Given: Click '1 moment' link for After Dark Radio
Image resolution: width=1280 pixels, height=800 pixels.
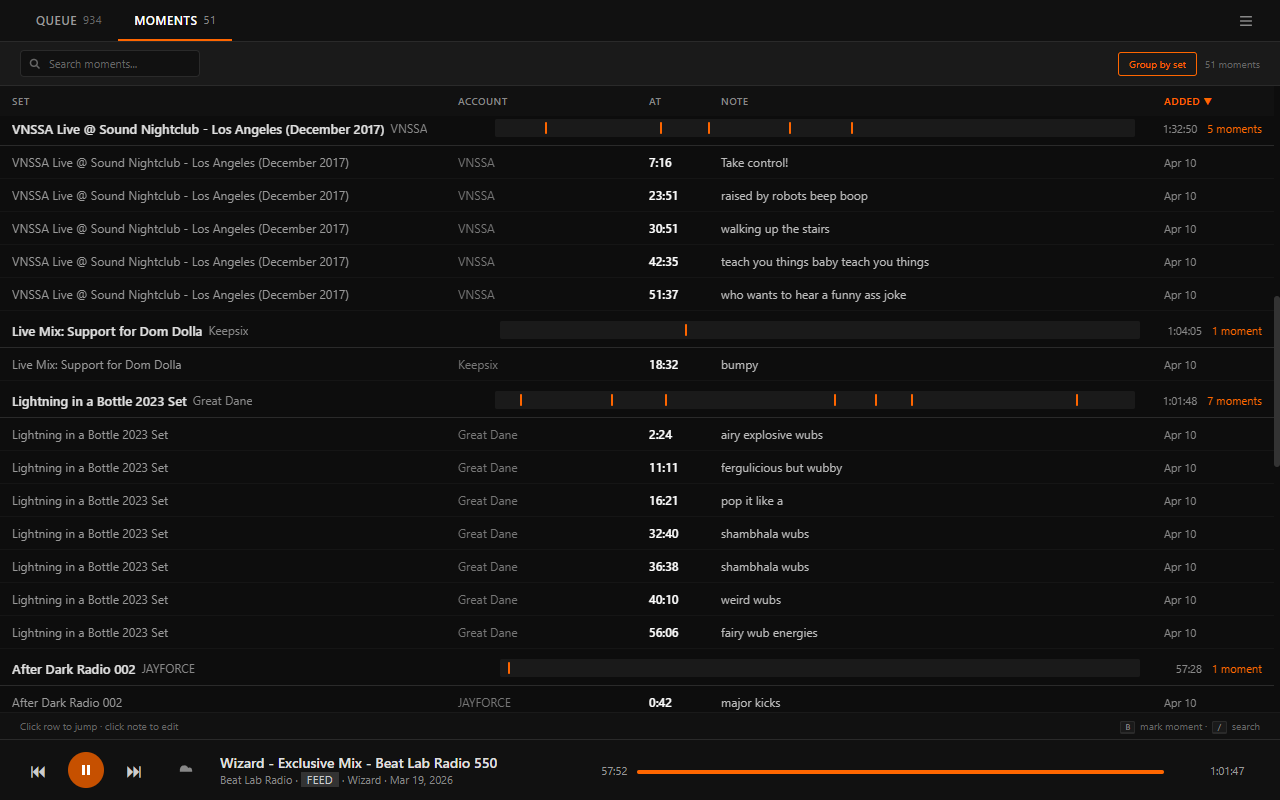Looking at the screenshot, I should [1237, 669].
